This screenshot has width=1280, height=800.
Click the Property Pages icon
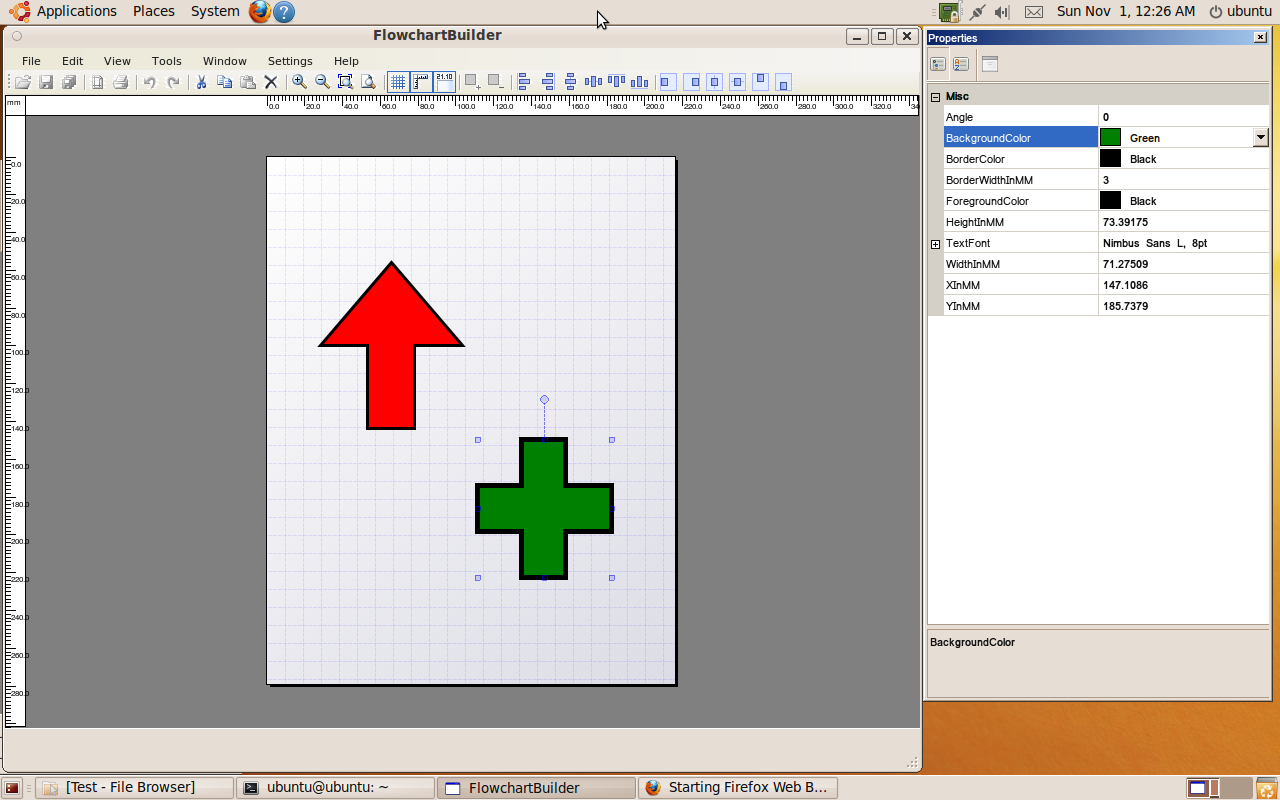[x=990, y=64]
